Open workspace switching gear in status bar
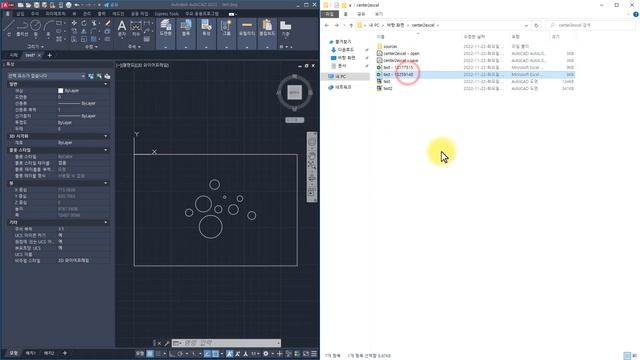The height and width of the screenshot is (360, 640). [x=266, y=353]
